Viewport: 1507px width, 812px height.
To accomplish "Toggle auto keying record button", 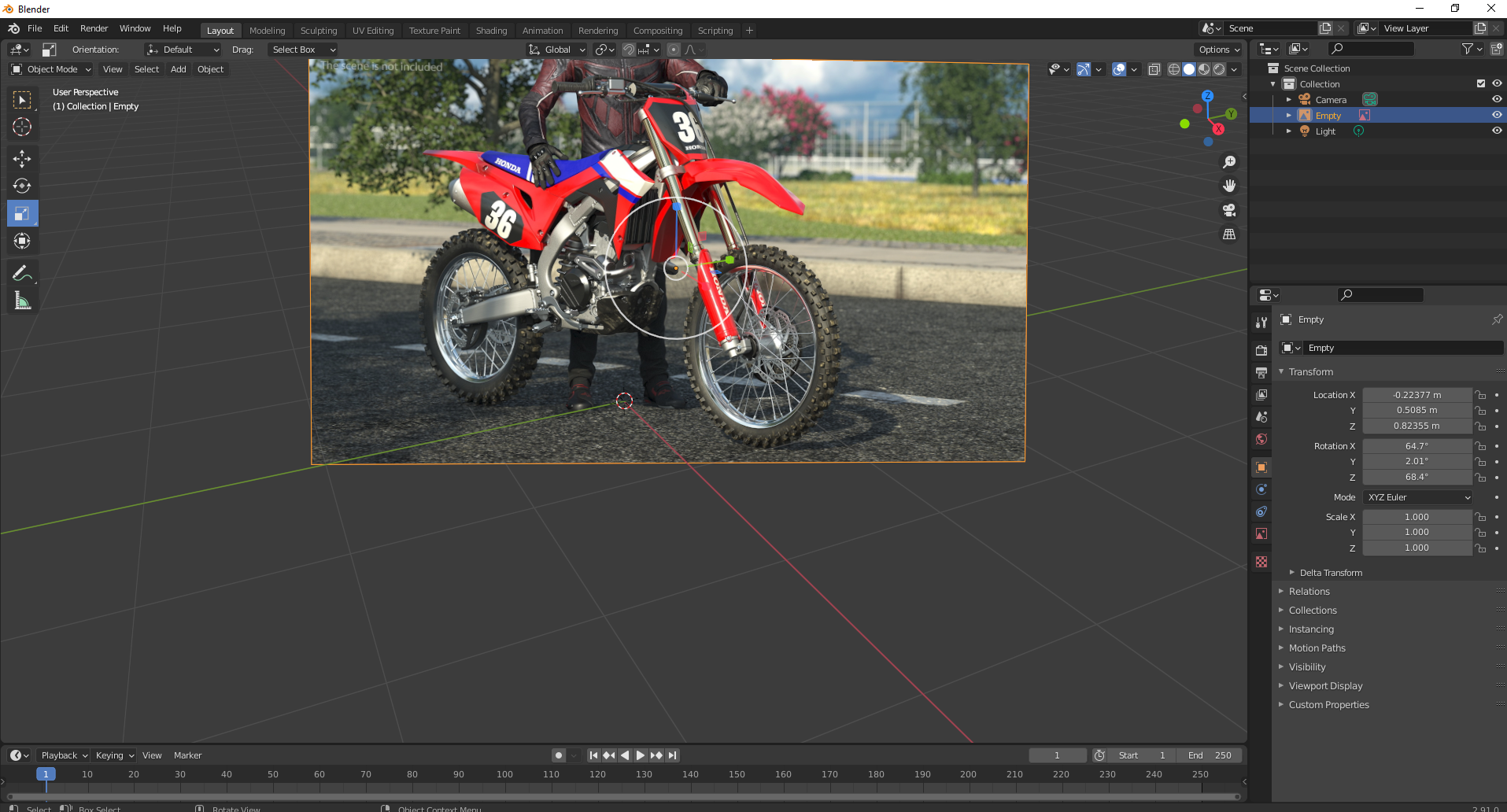I will pos(559,755).
